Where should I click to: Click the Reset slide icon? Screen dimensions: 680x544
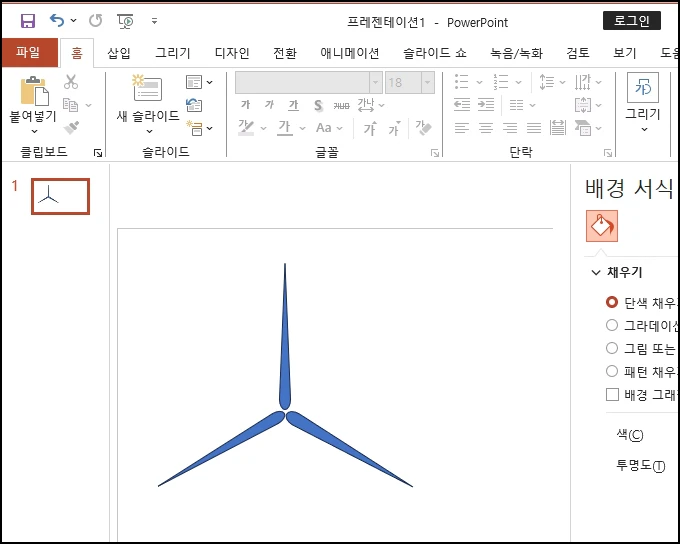point(194,105)
